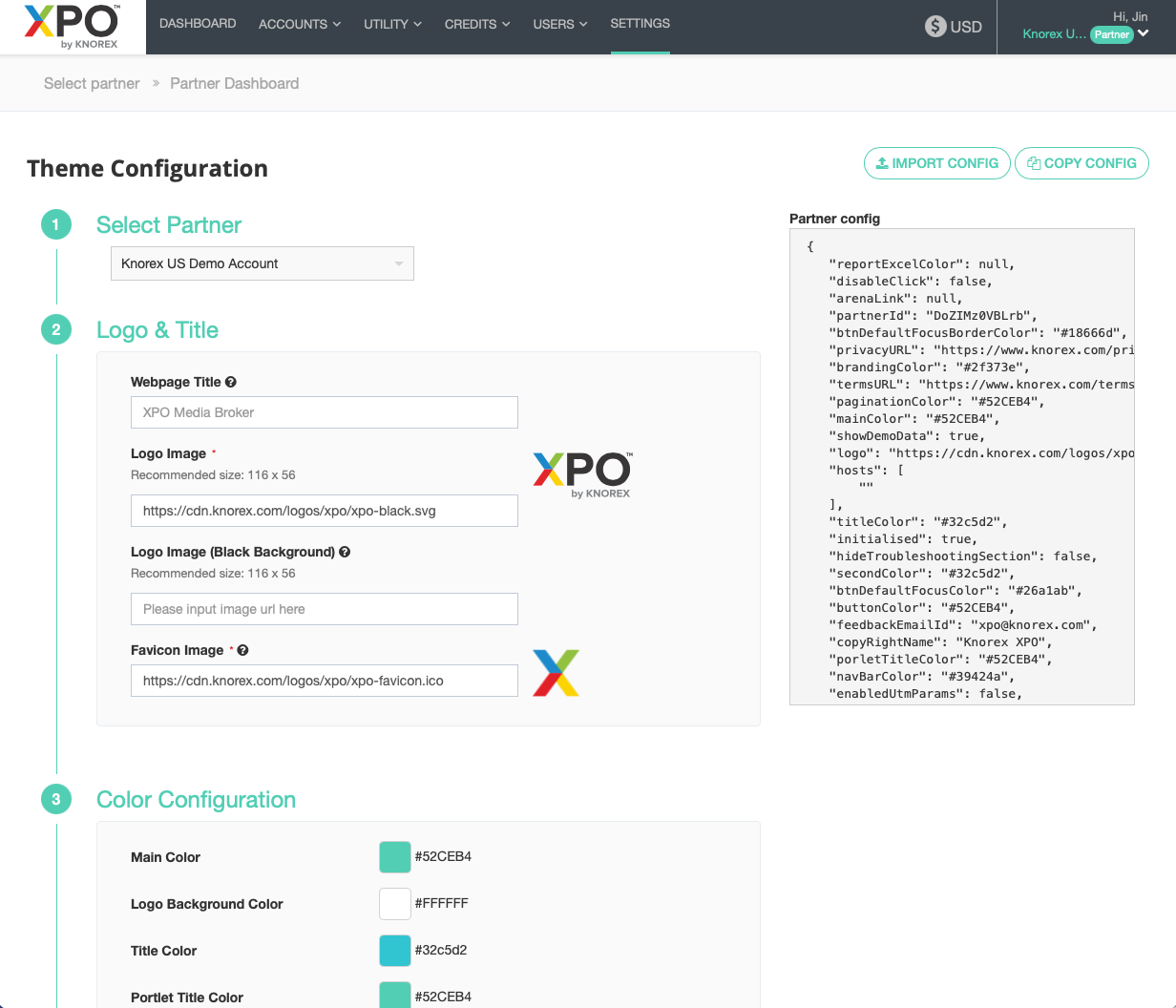Click the Logo Image Black Background URL field
Image resolution: width=1176 pixels, height=1008 pixels.
pyautogui.click(x=325, y=609)
